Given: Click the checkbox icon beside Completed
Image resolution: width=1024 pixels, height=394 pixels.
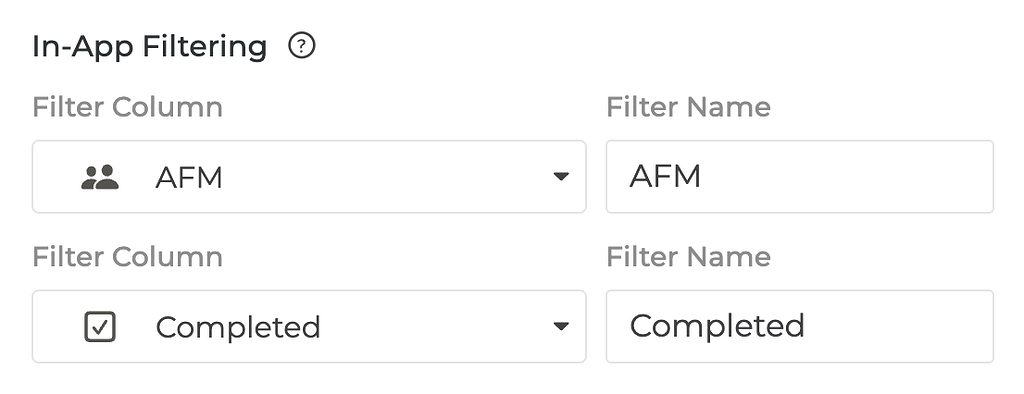Looking at the screenshot, I should click(x=100, y=327).
